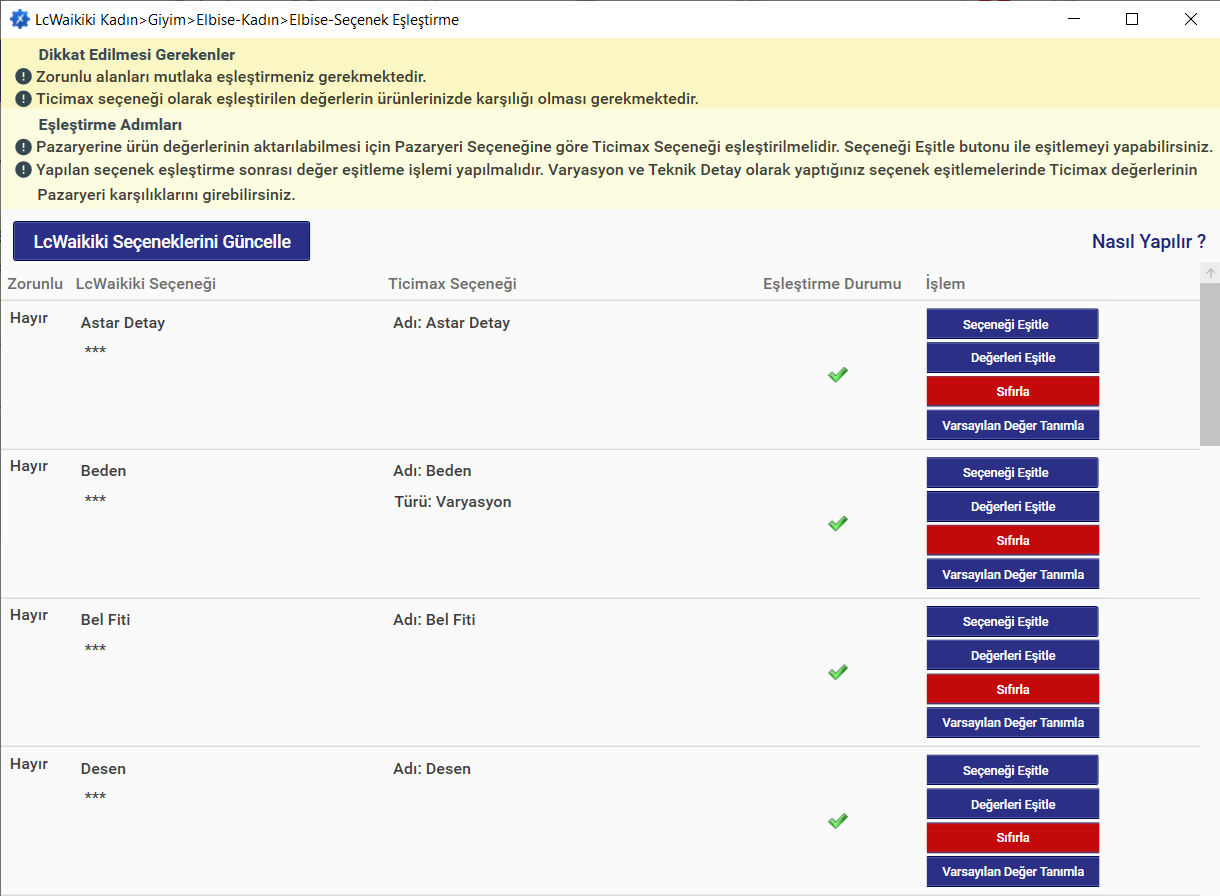Click Seçeneği Eşitle for Astar Detay row

[x=1013, y=324]
